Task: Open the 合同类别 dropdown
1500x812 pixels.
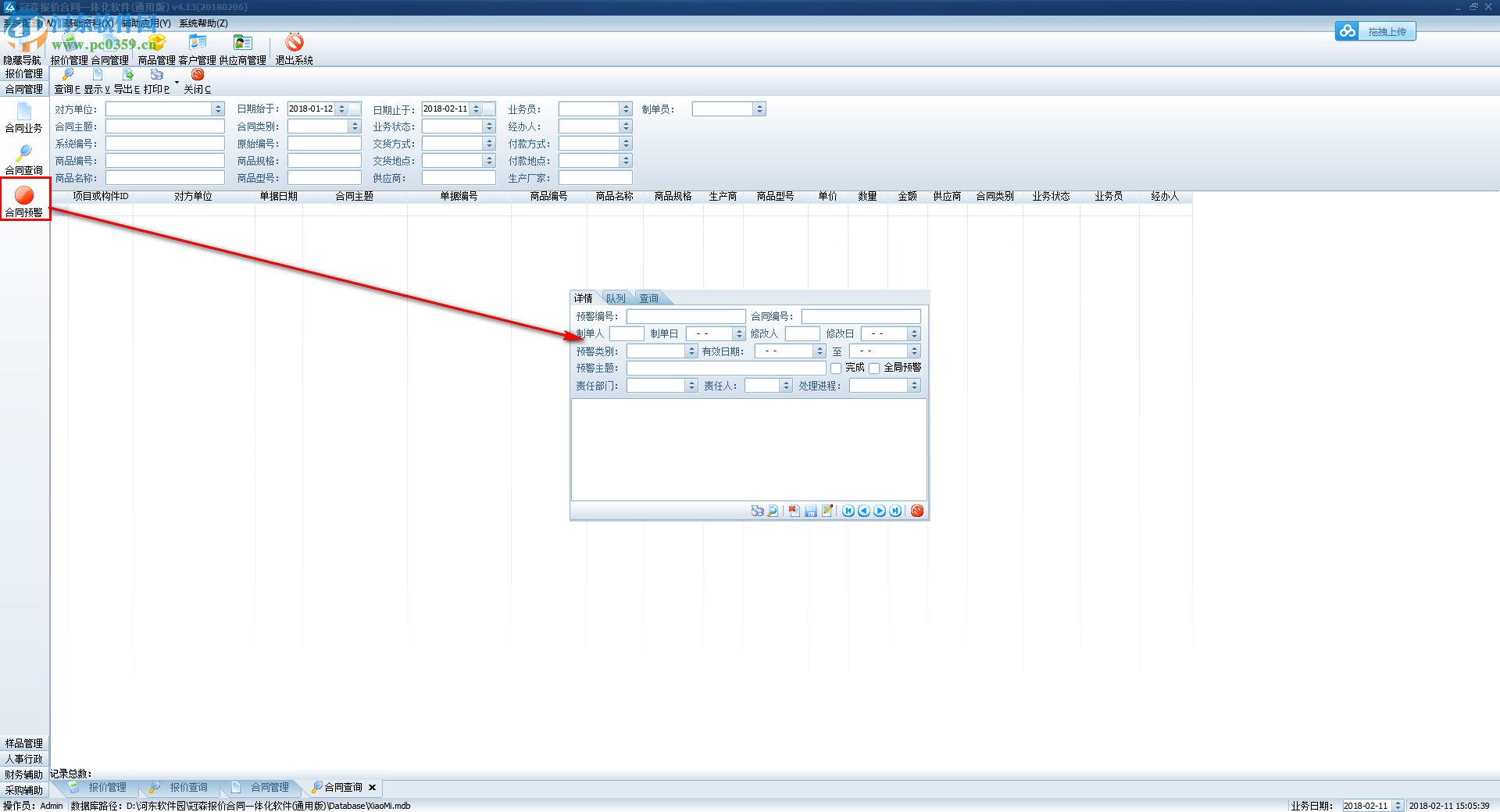Action: point(355,126)
